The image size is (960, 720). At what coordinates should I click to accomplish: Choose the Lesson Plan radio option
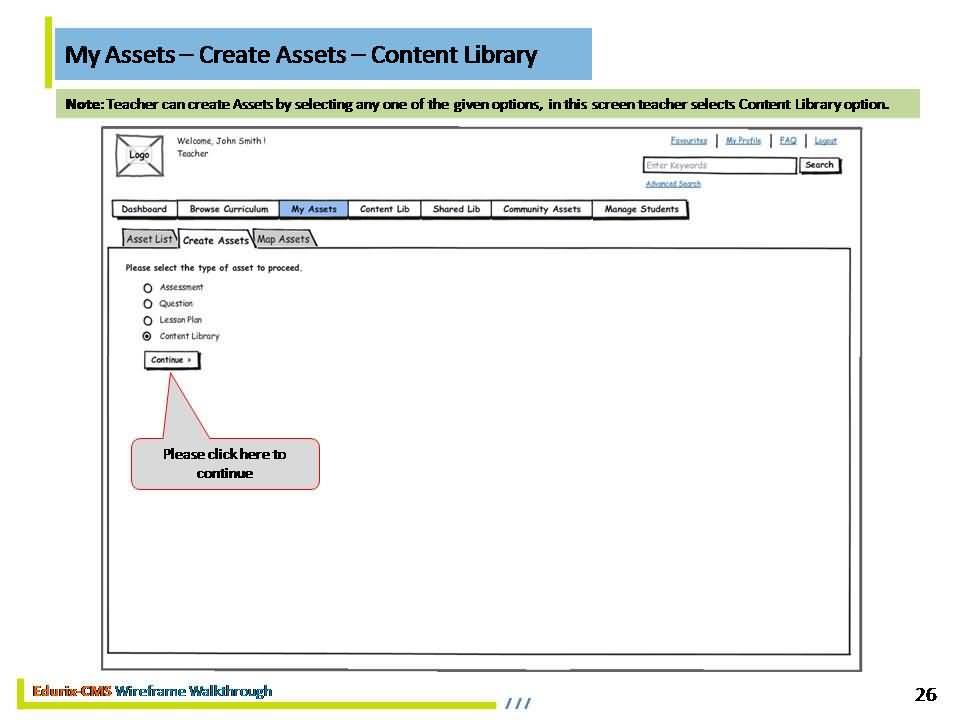coord(148,321)
